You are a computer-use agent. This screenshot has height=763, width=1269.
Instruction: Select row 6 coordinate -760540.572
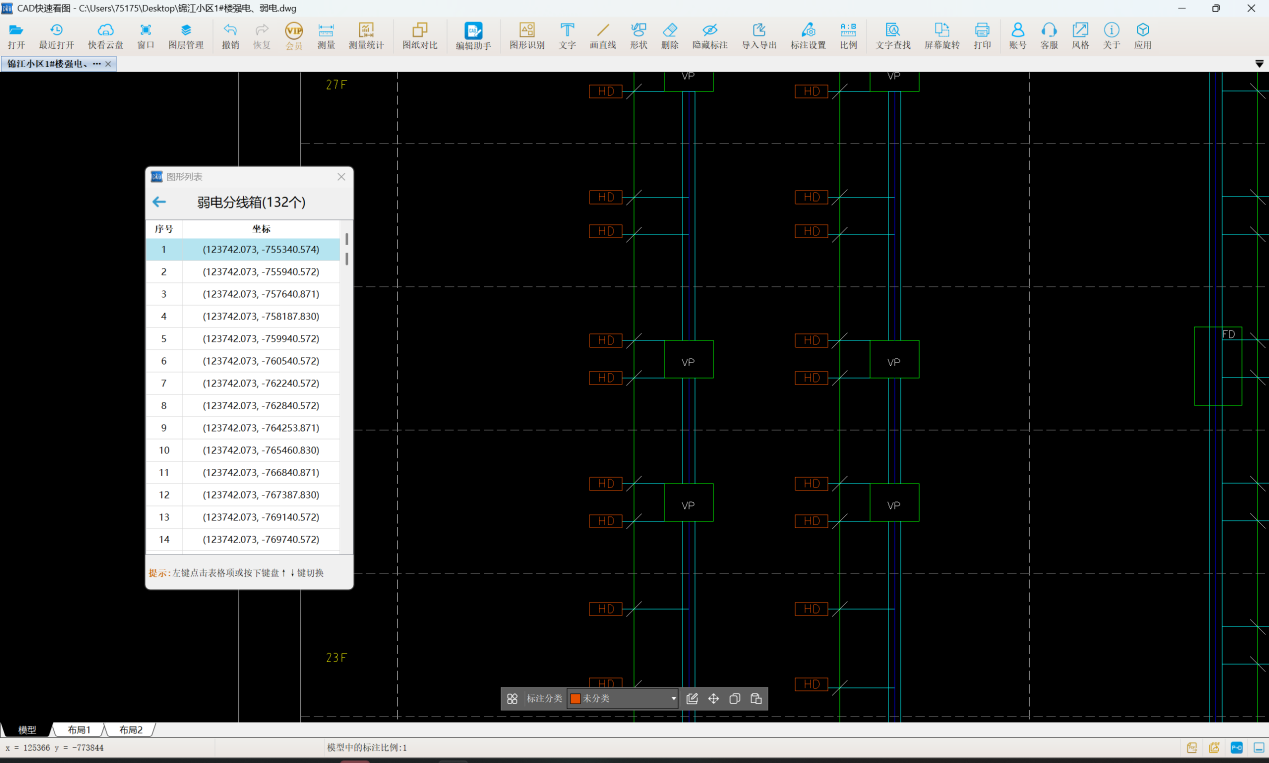point(243,361)
